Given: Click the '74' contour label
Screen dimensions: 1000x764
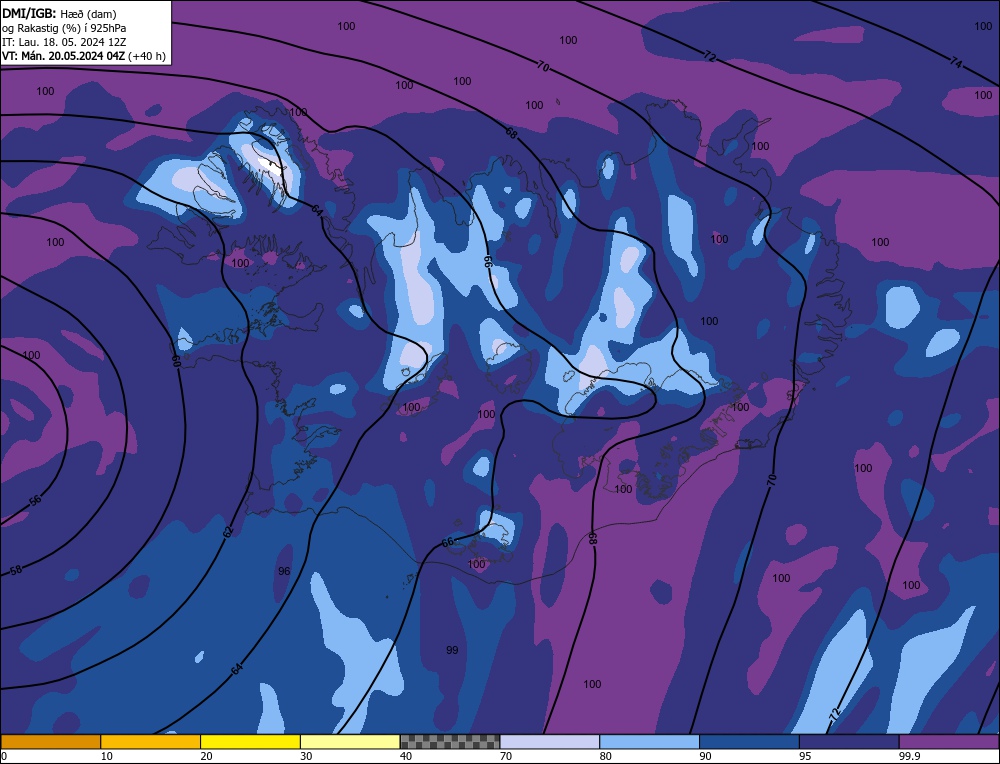Looking at the screenshot, I should pos(955,62).
